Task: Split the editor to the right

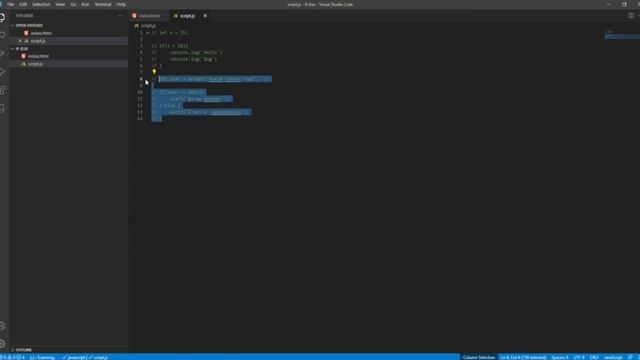Action: tap(631, 16)
